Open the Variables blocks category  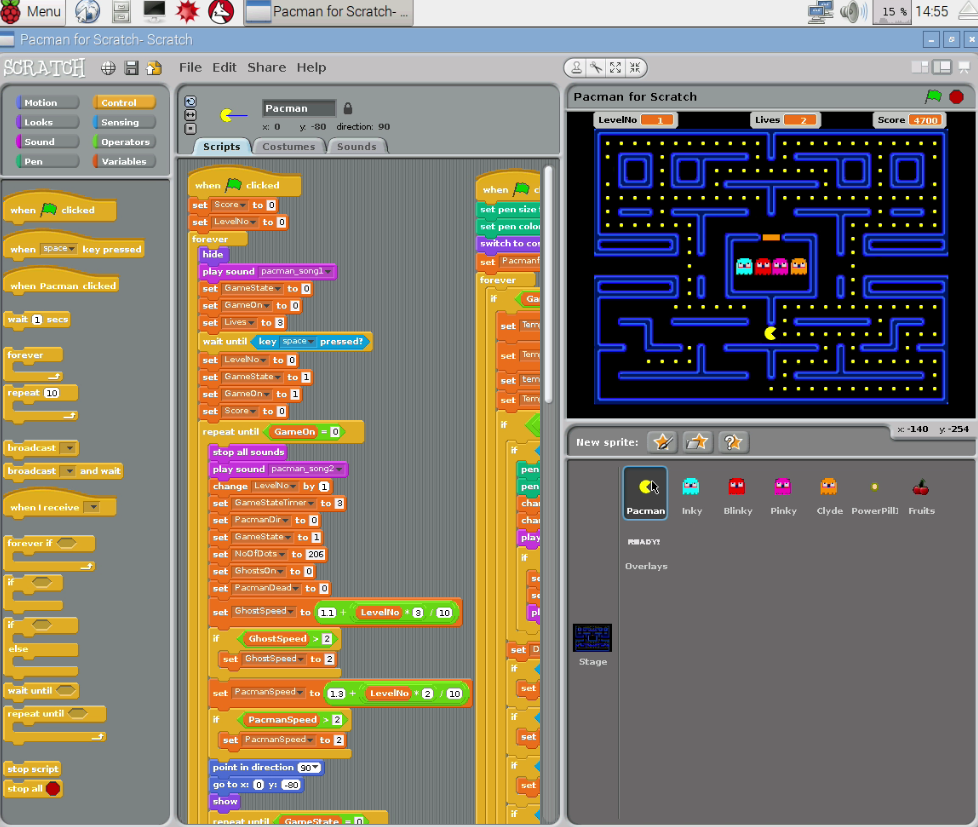pyautogui.click(x=124, y=162)
